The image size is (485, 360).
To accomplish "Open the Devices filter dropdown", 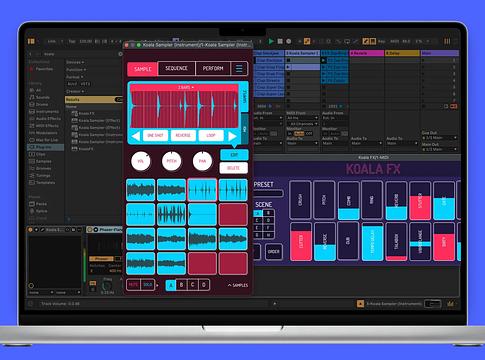I will pyautogui.click(x=75, y=62).
